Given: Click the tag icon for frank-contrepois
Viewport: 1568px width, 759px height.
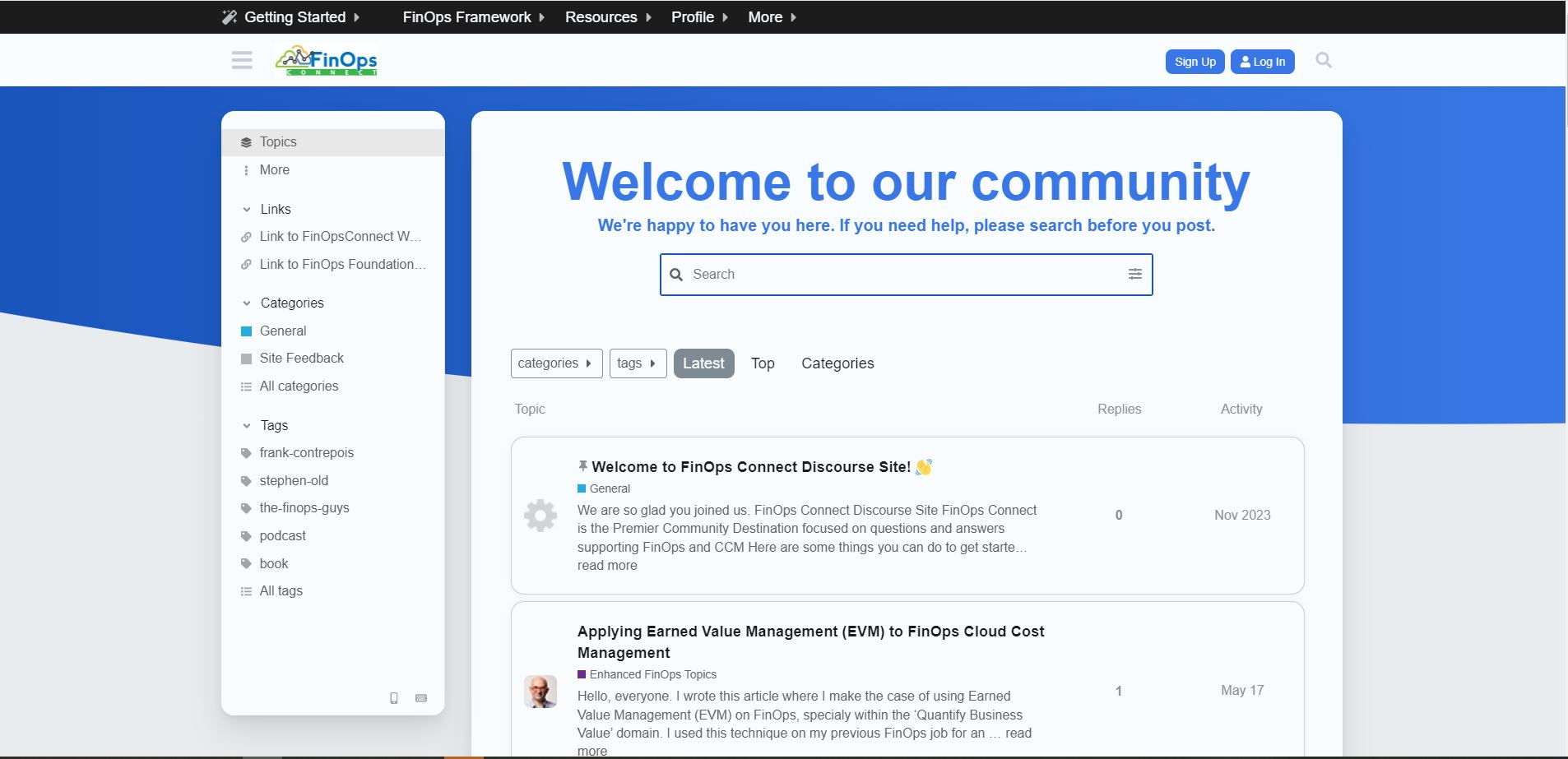Looking at the screenshot, I should pyautogui.click(x=246, y=453).
